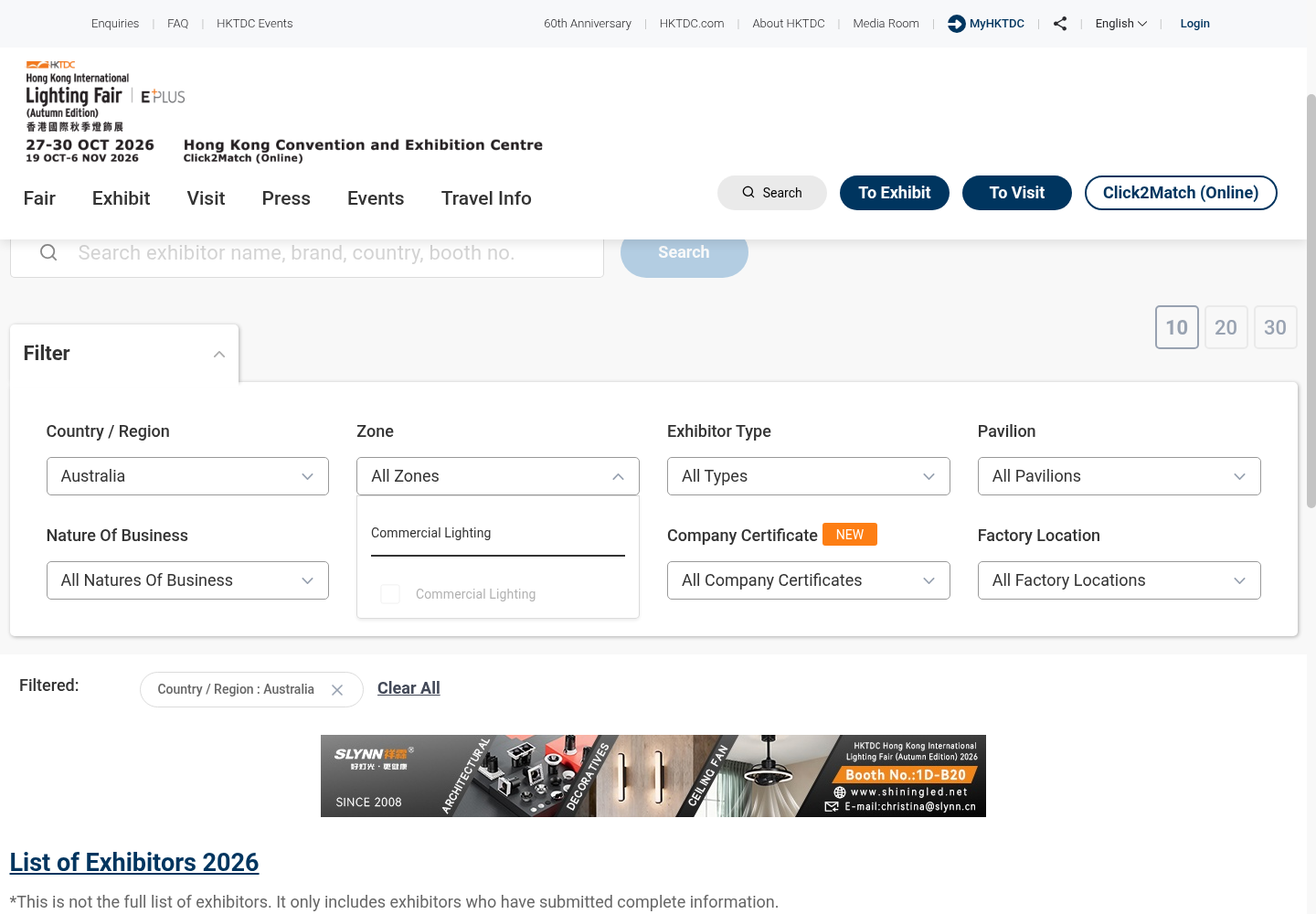Open the Exhibit menu
The height and width of the screenshot is (914, 1316).
coord(121,198)
